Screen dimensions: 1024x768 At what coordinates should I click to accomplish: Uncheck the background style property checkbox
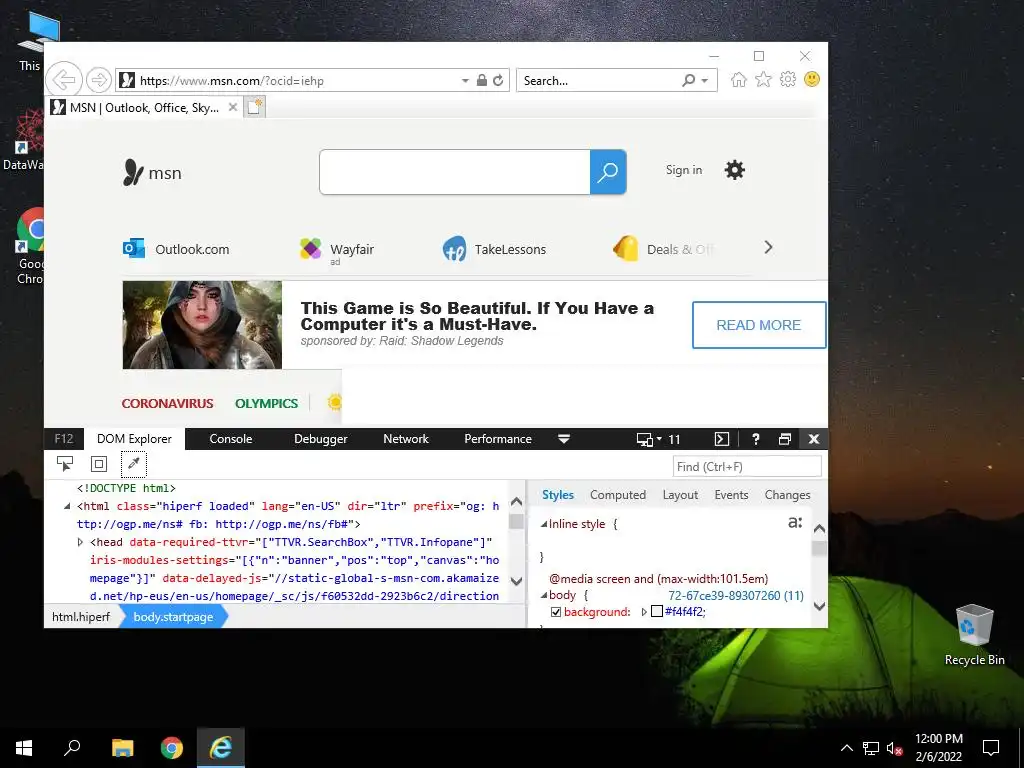tap(556, 612)
